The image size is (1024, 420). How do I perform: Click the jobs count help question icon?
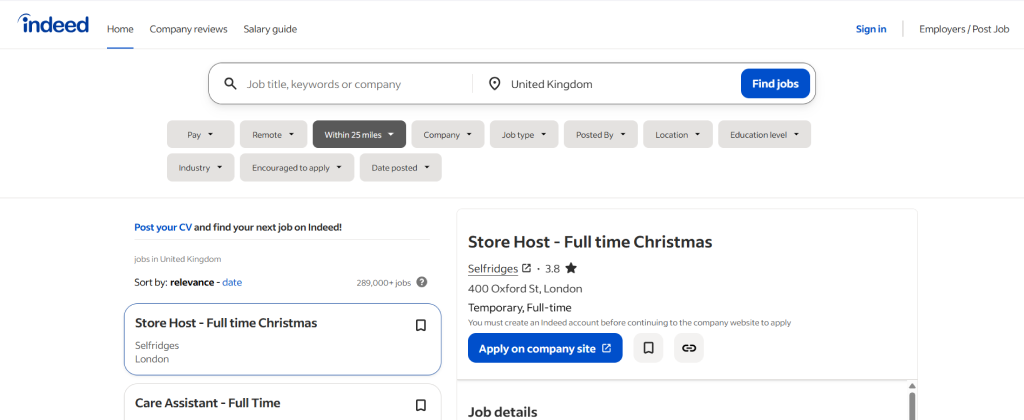coord(422,282)
